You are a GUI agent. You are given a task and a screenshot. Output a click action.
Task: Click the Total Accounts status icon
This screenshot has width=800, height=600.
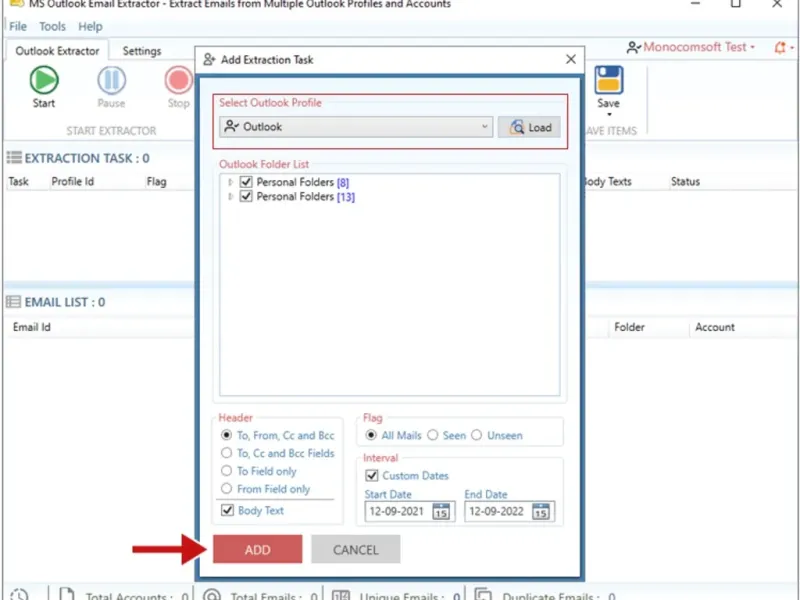click(x=66, y=594)
